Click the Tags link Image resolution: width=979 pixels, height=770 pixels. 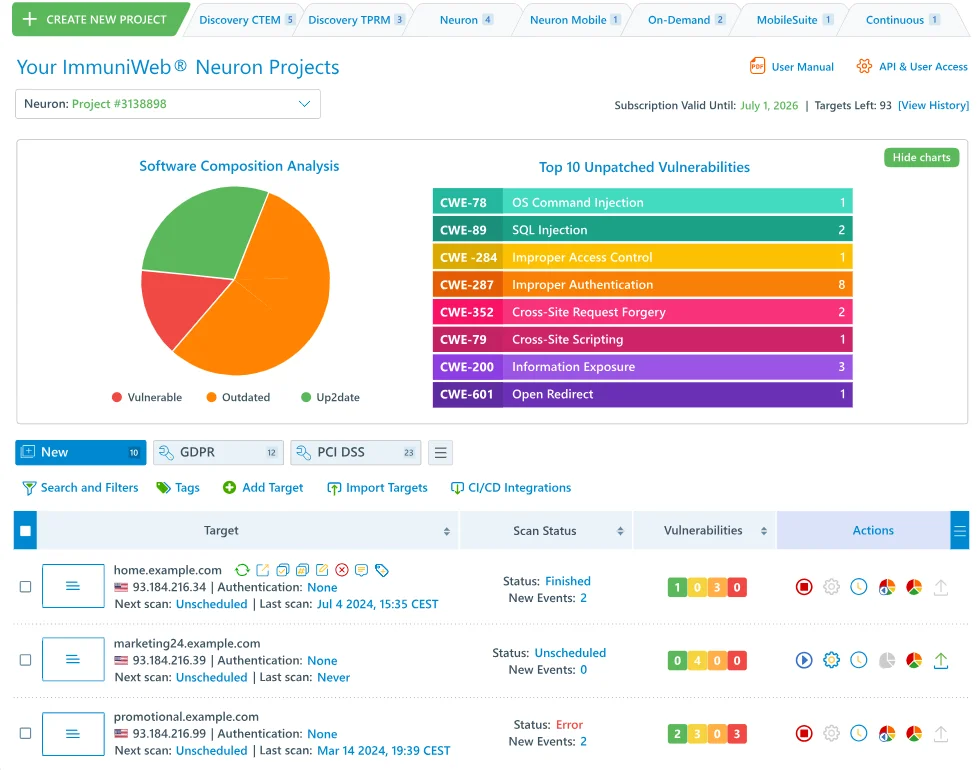click(x=178, y=488)
